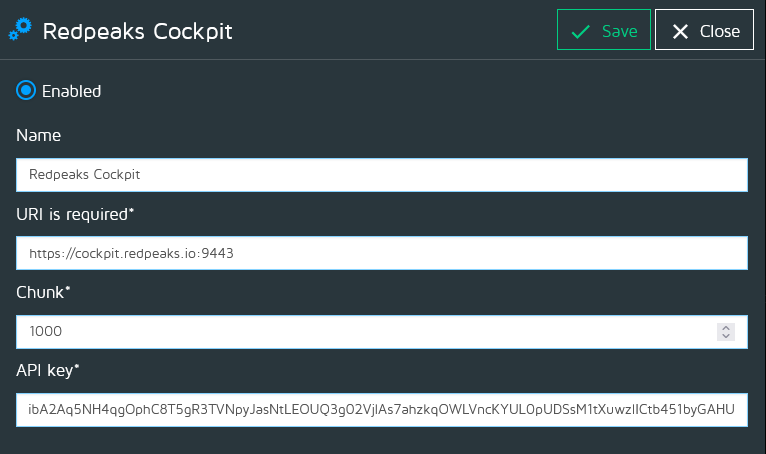The height and width of the screenshot is (454, 766).
Task: Decrease the Chunk value with down arrow
Action: click(x=727, y=336)
